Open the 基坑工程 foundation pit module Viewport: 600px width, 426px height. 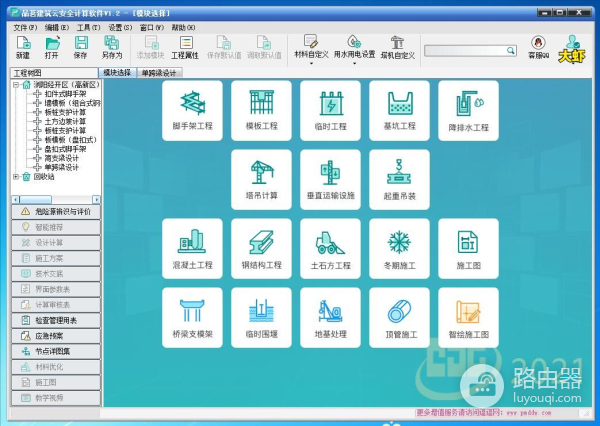coord(399,111)
